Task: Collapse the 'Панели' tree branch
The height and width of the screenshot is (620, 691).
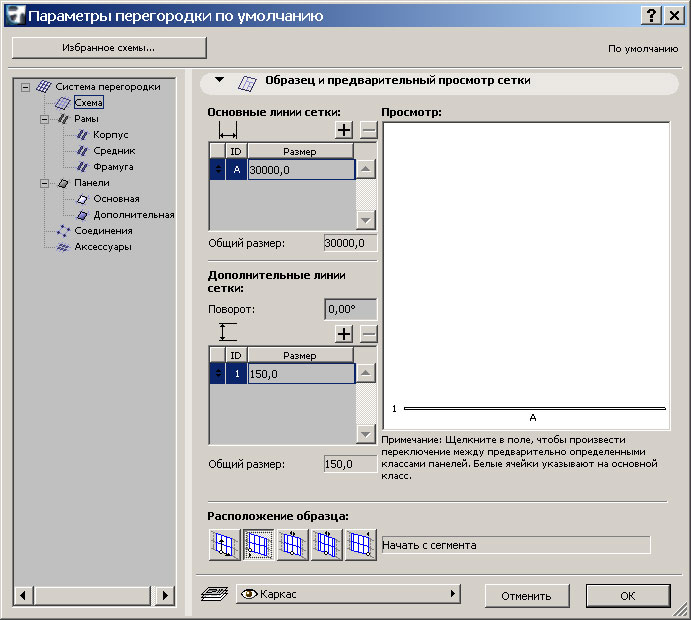Action: pos(45,183)
